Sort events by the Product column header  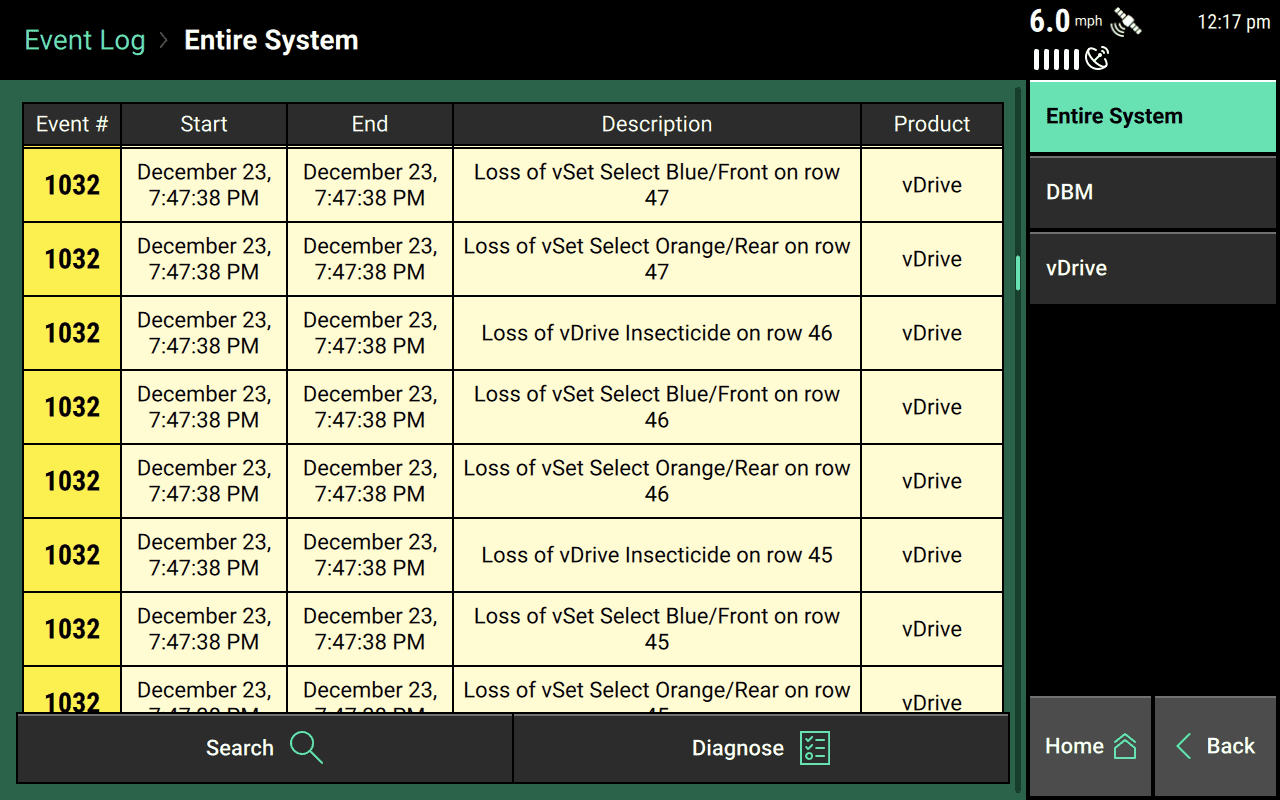click(x=931, y=124)
